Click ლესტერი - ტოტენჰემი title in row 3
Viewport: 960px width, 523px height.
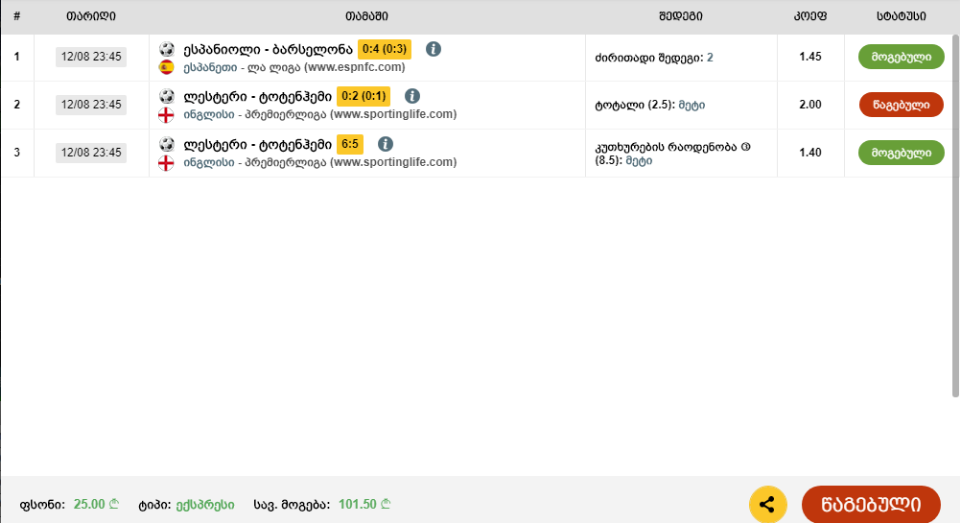(x=258, y=144)
